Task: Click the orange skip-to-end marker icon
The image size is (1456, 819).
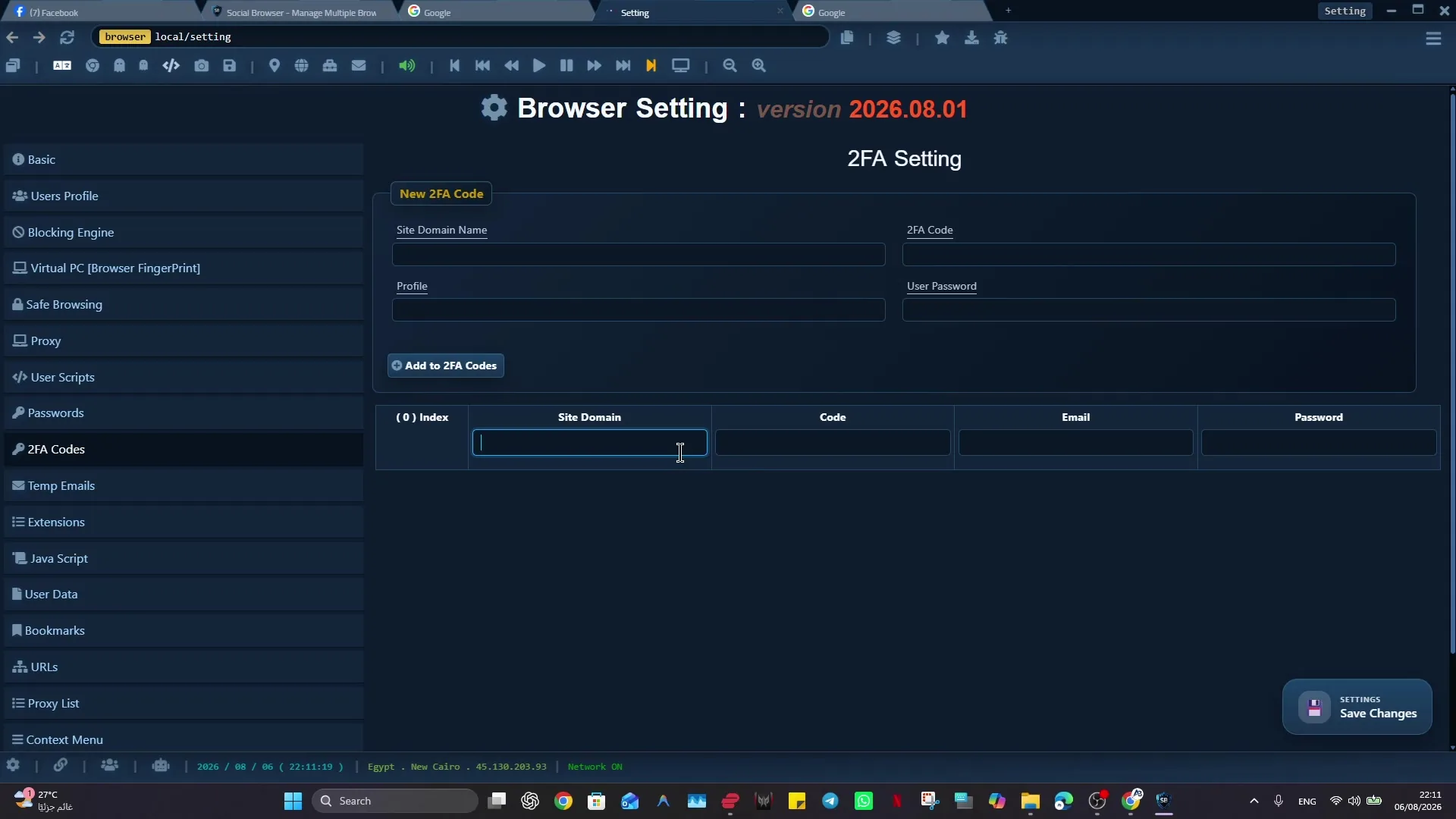Action: [651, 66]
